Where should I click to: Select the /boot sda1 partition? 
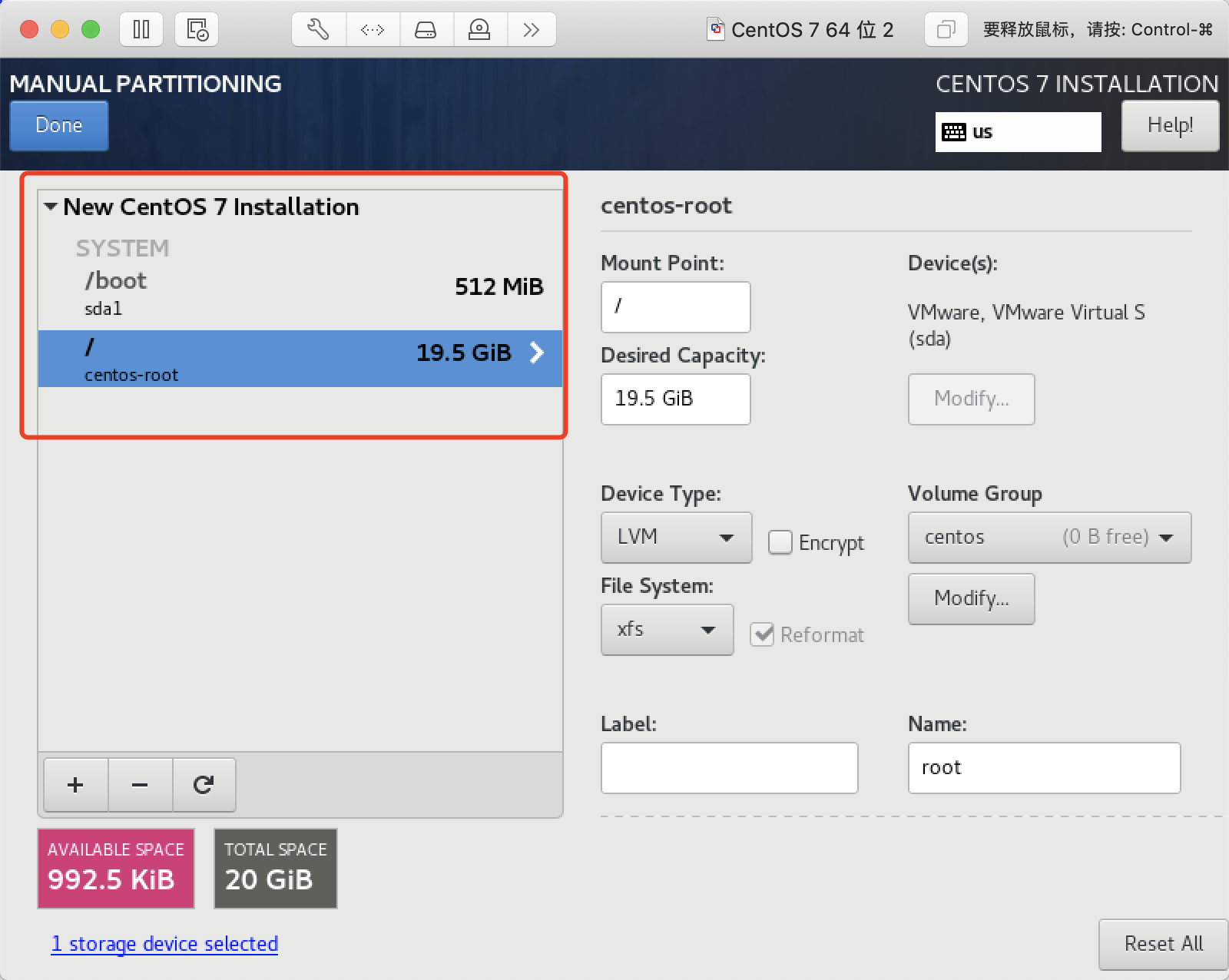tap(300, 295)
